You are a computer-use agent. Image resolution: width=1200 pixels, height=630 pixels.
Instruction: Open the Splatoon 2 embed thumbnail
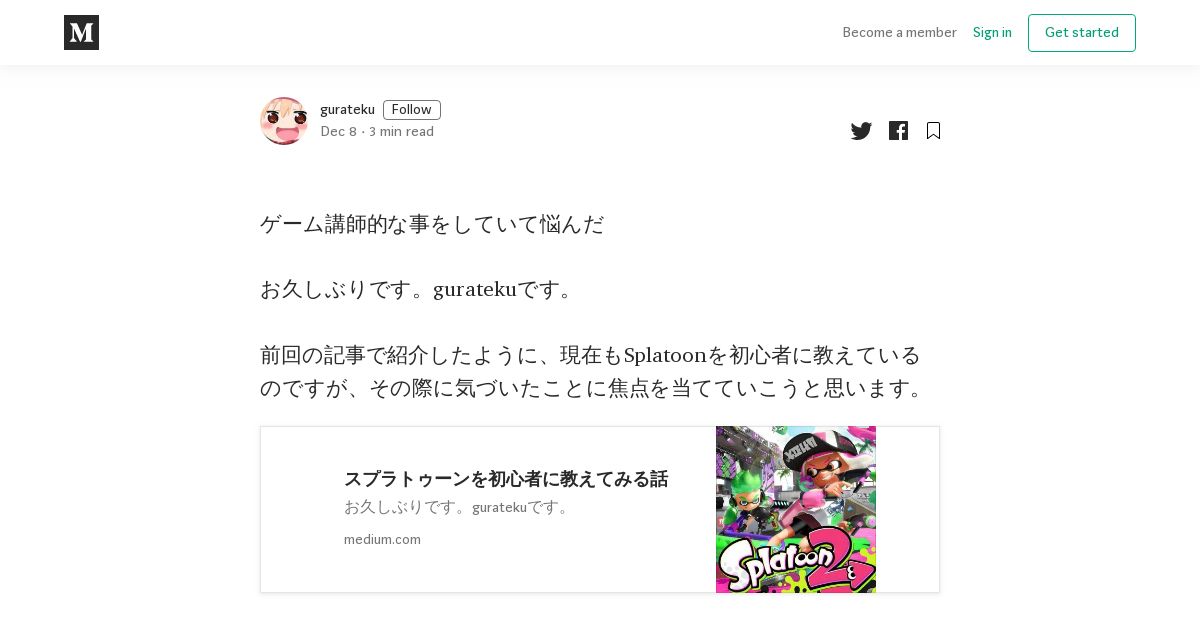point(796,510)
